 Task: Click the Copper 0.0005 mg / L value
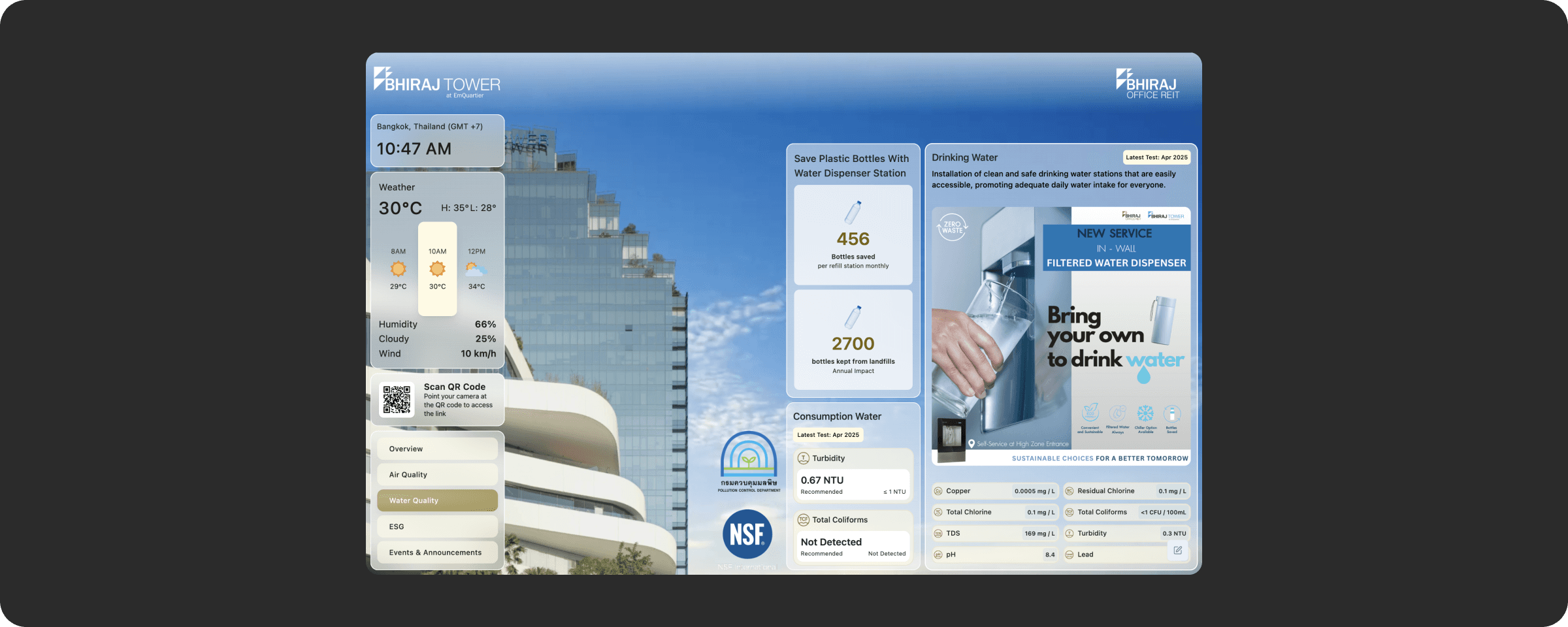pyautogui.click(x=1034, y=491)
